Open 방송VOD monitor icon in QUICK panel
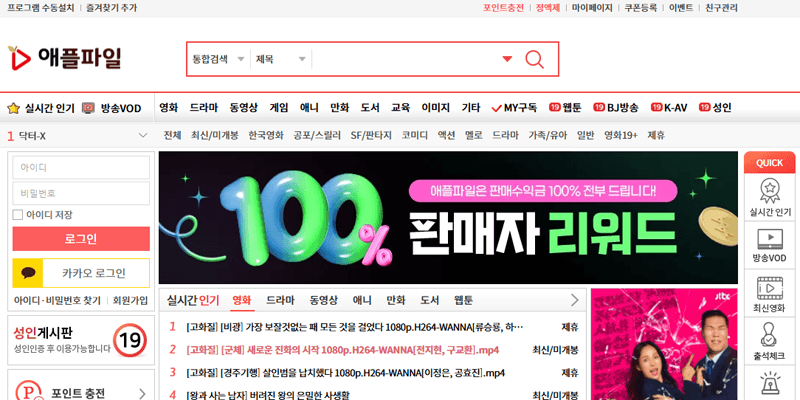 [x=769, y=239]
